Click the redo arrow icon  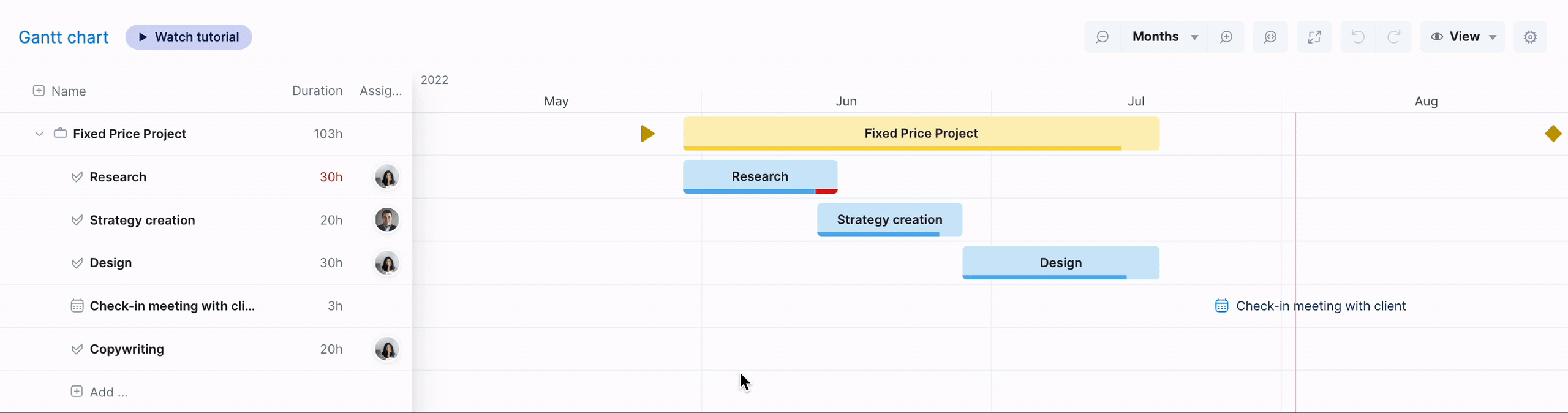1394,37
